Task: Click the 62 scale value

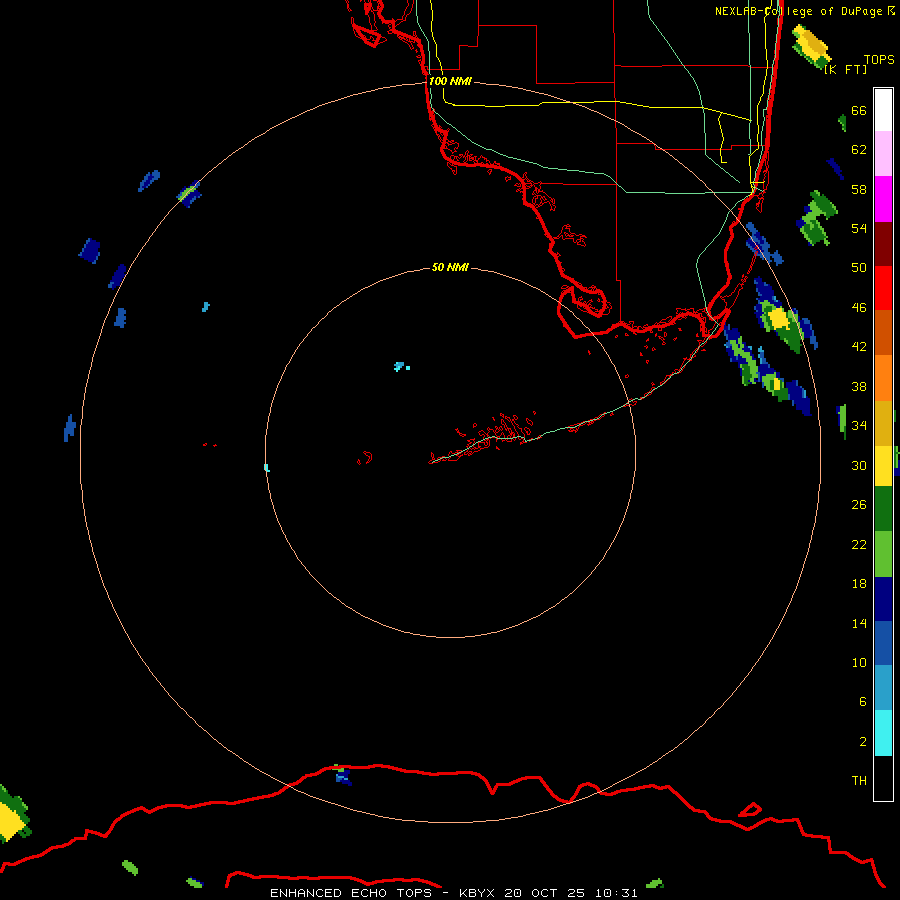Action: [859, 150]
